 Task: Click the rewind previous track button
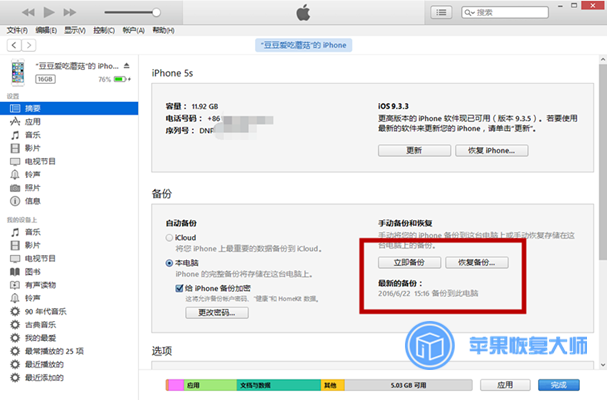point(28,12)
